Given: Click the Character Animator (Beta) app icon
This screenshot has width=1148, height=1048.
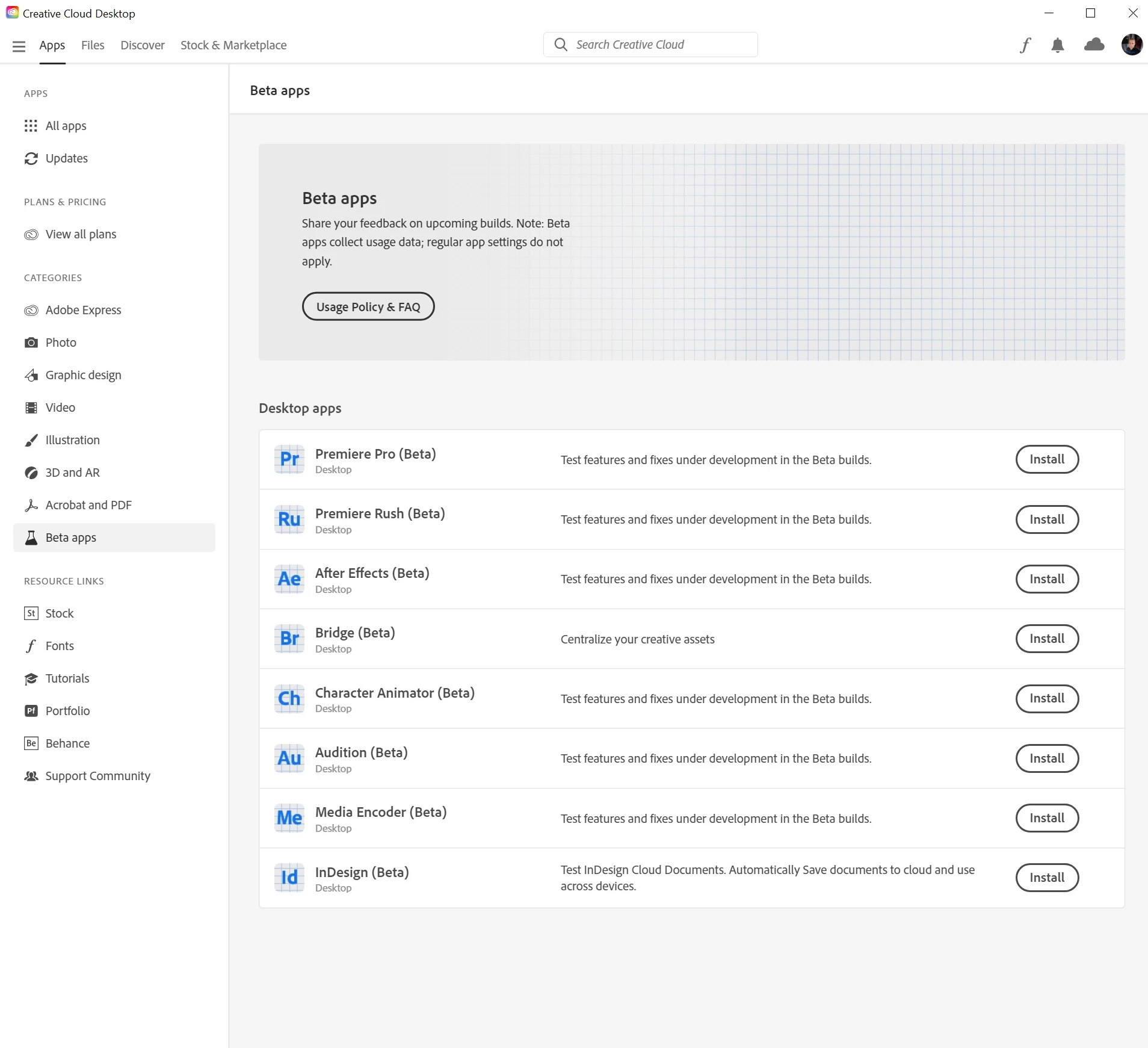Looking at the screenshot, I should (289, 698).
